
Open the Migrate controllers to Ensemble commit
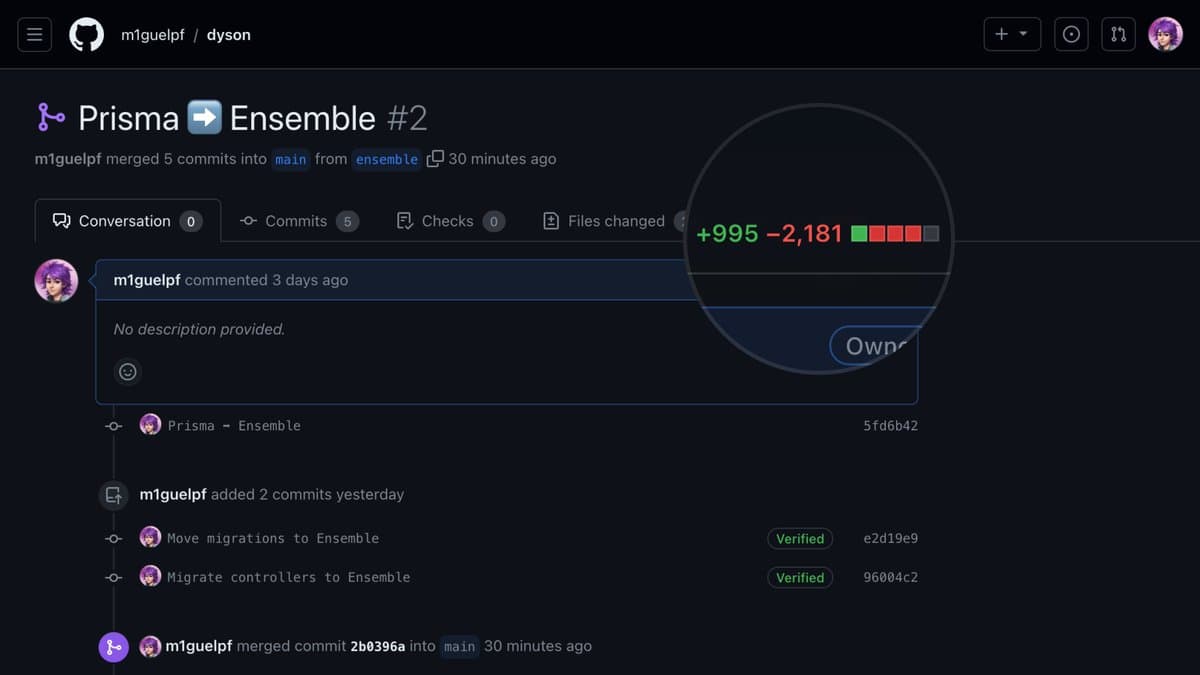288,577
